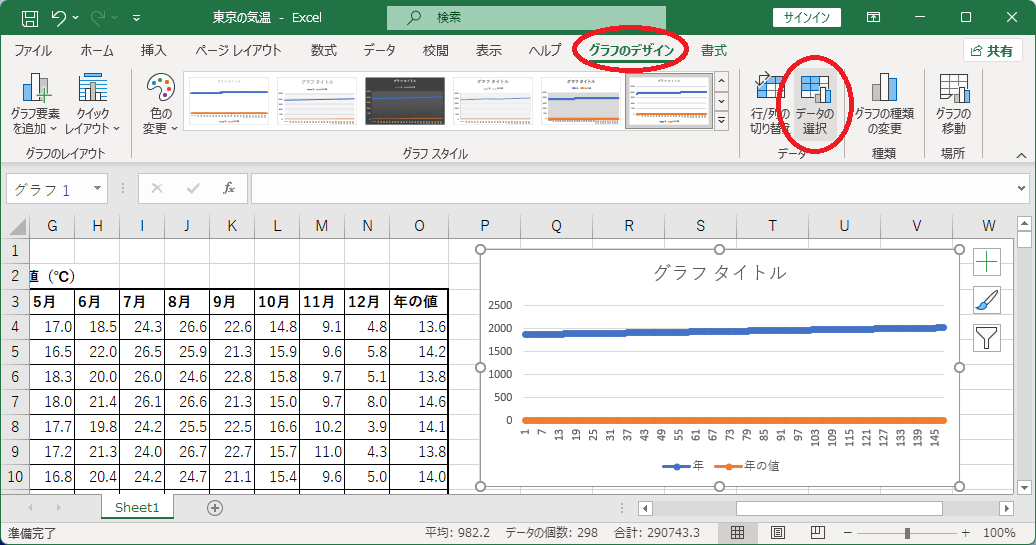
Task: Apply the dark-background chart style thumbnail
Action: click(x=405, y=100)
